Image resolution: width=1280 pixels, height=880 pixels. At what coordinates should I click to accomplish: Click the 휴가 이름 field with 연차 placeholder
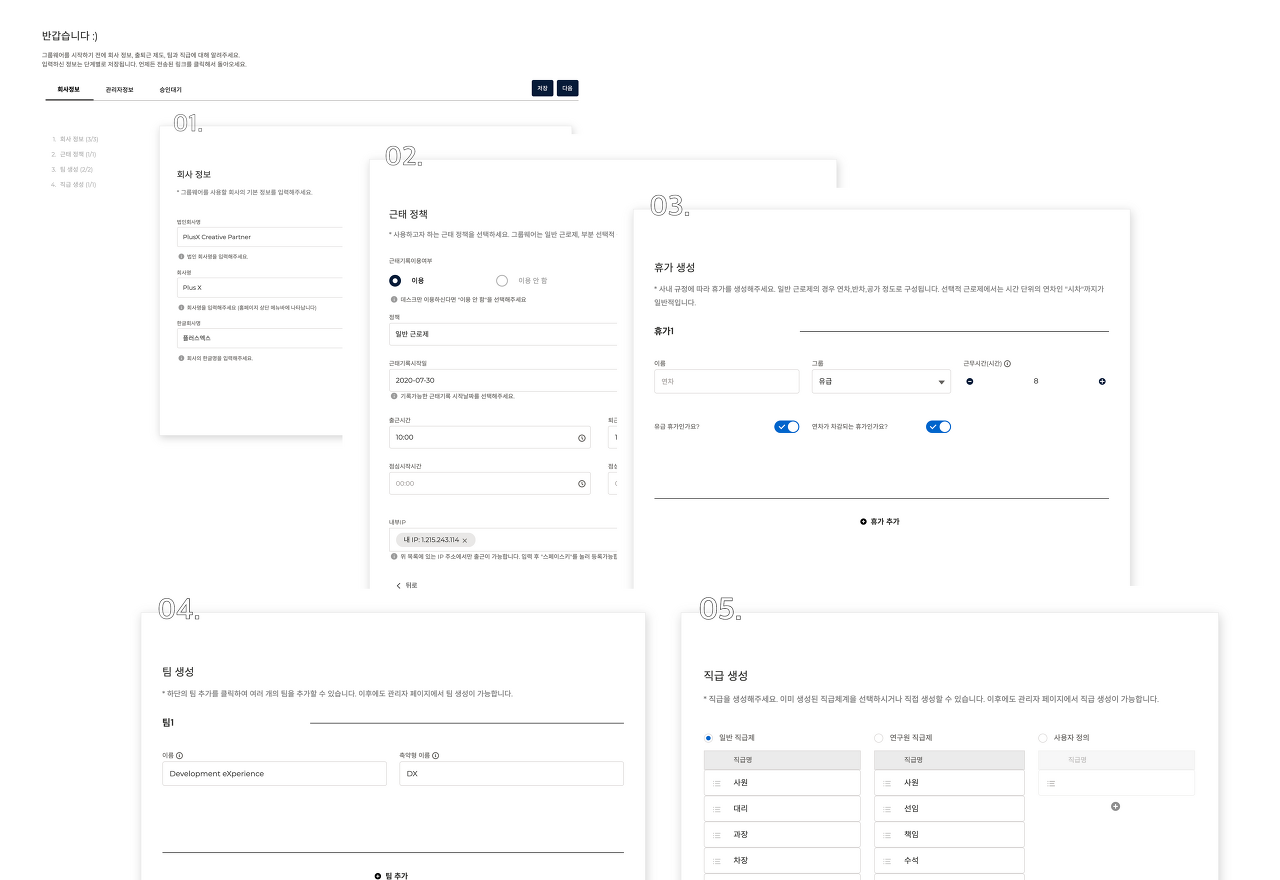coord(727,381)
